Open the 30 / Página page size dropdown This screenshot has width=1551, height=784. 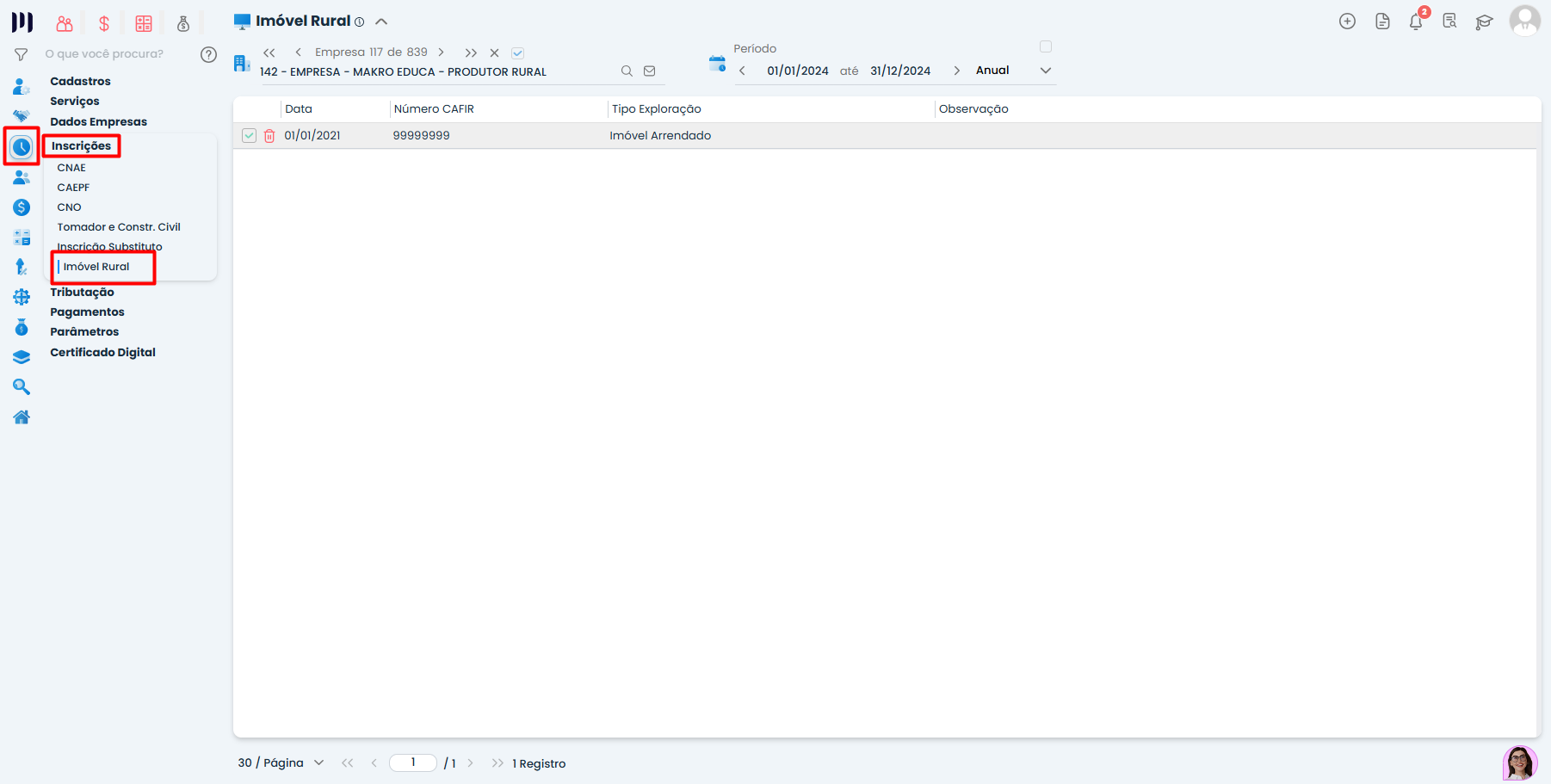coord(281,763)
